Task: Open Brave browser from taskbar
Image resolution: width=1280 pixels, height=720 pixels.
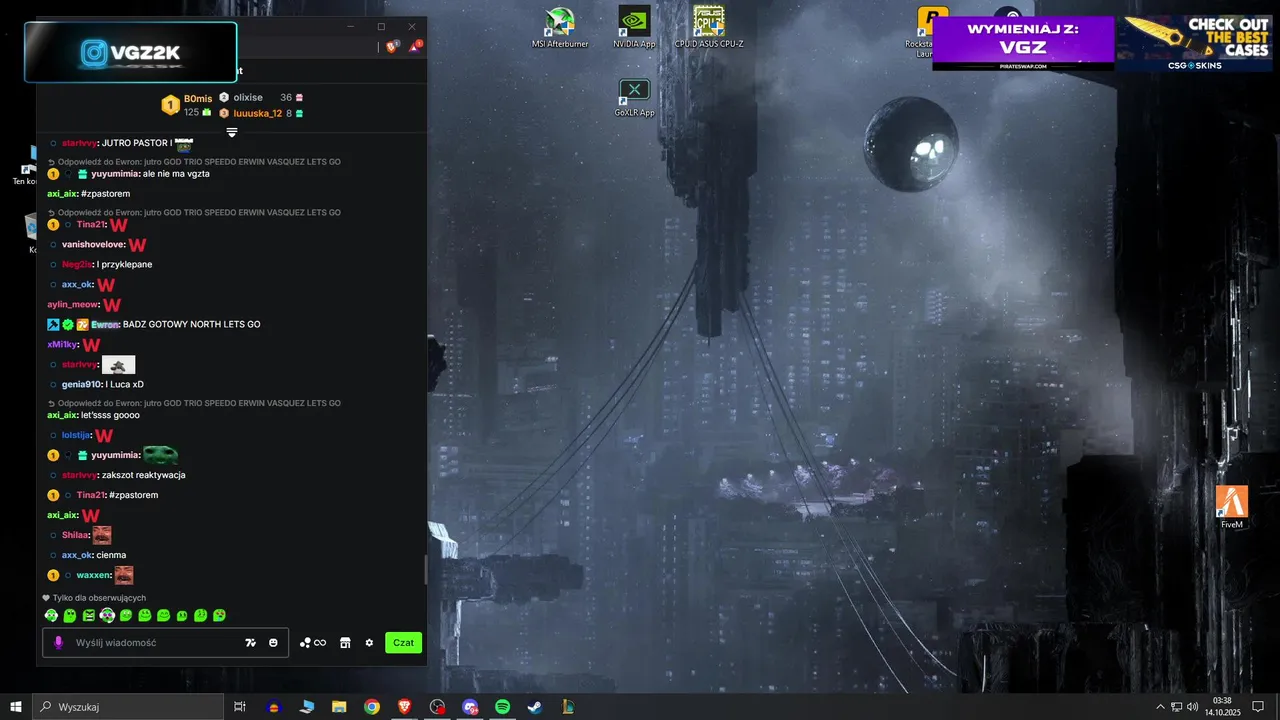Action: click(404, 707)
